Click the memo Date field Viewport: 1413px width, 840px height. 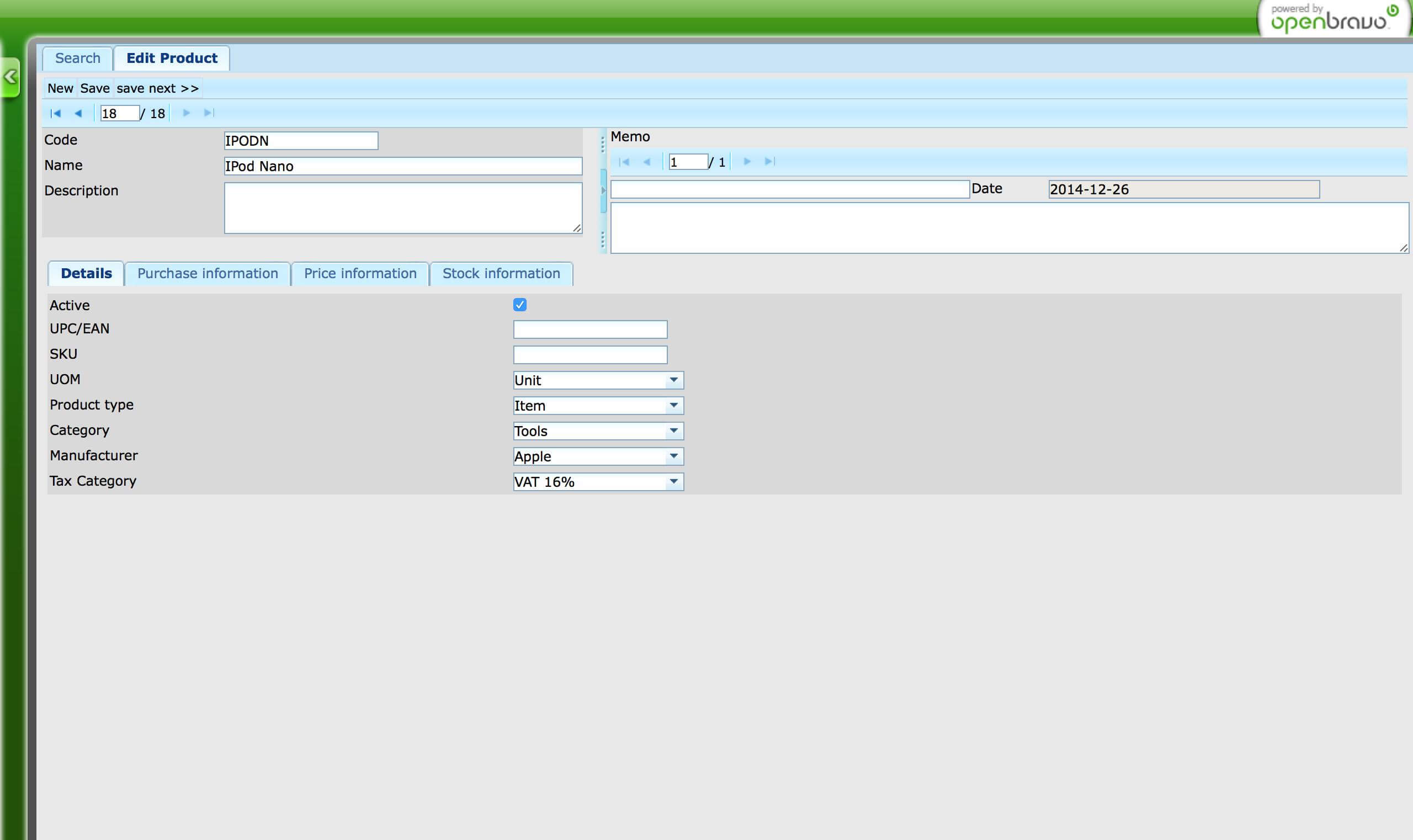point(1184,190)
